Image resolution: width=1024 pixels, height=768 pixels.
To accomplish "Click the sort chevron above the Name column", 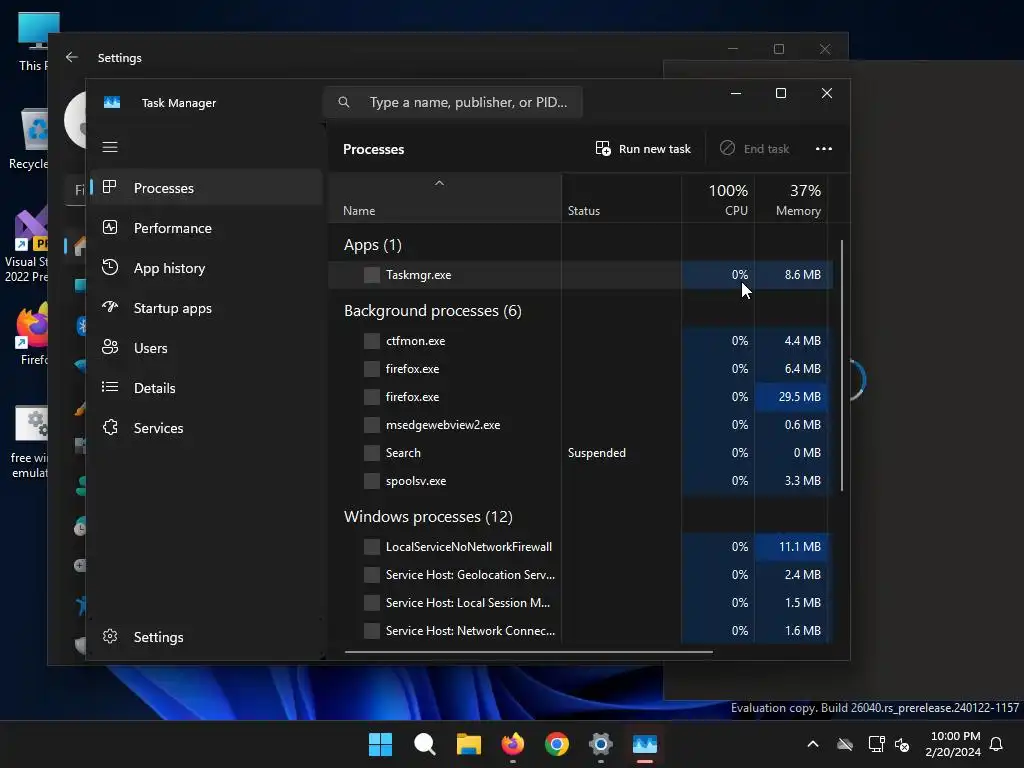I will click(440, 183).
